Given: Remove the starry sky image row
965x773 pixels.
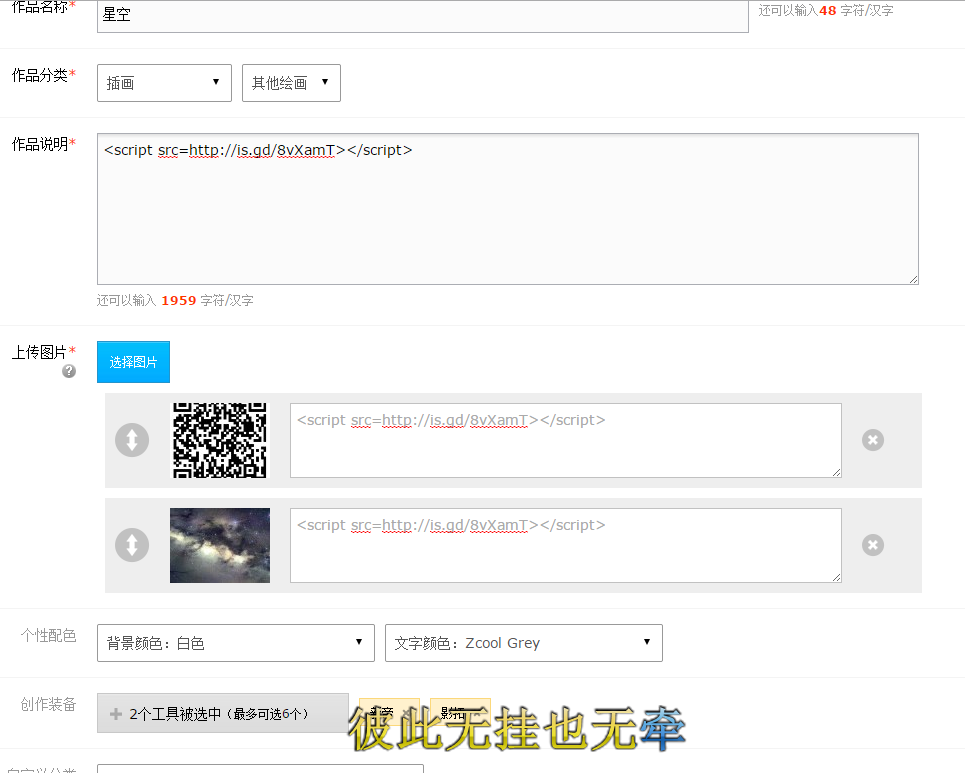Looking at the screenshot, I should click(x=873, y=545).
